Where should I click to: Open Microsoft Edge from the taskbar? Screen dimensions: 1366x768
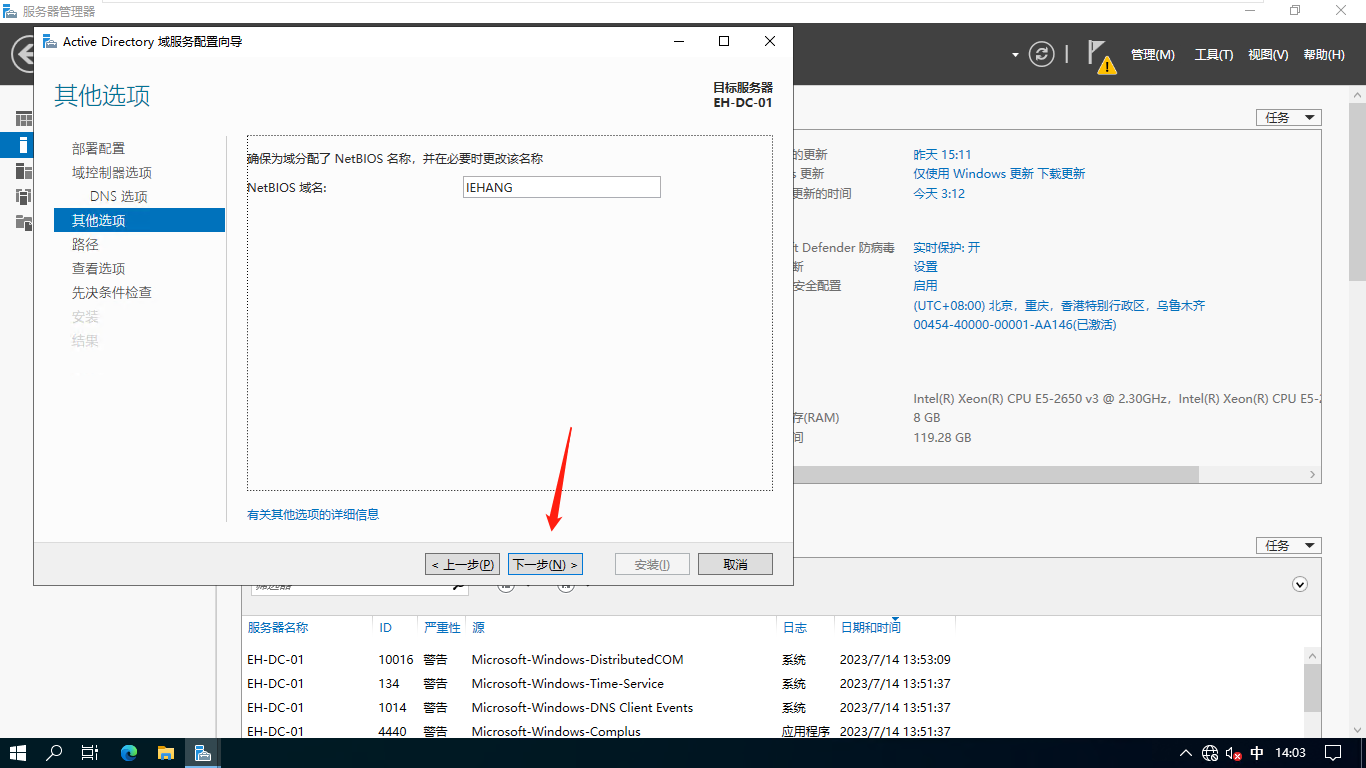(x=129, y=753)
